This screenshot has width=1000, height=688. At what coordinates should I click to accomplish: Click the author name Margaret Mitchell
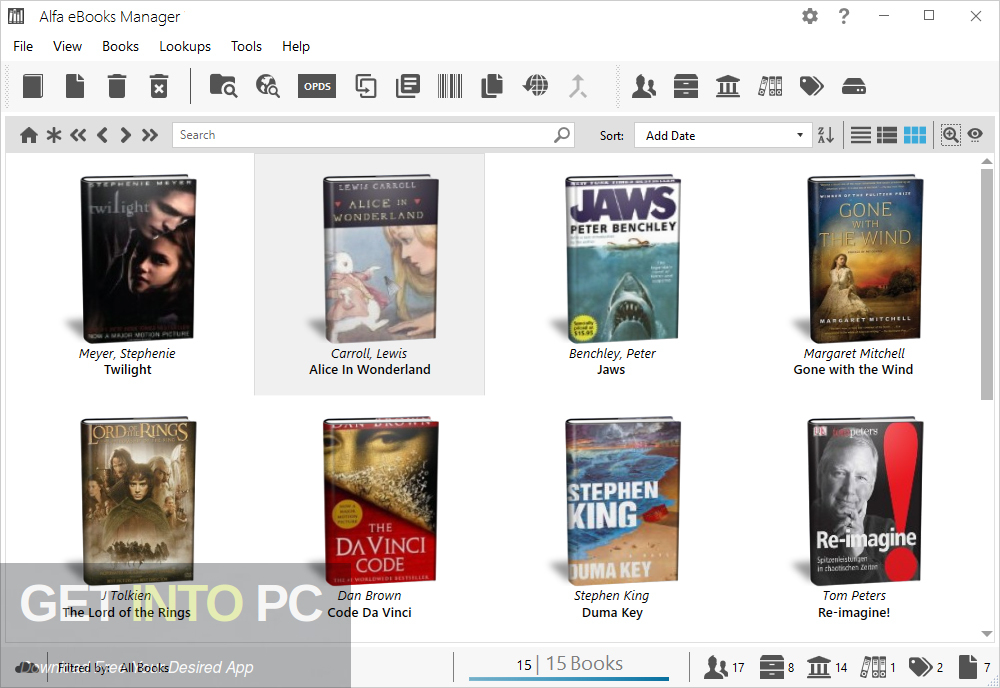(x=854, y=353)
